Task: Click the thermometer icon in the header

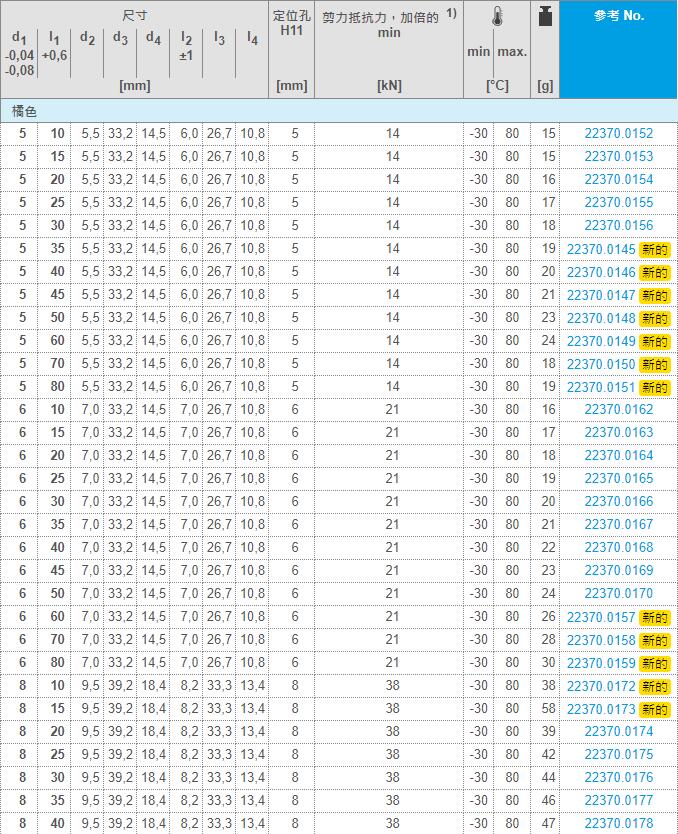Action: point(497,17)
